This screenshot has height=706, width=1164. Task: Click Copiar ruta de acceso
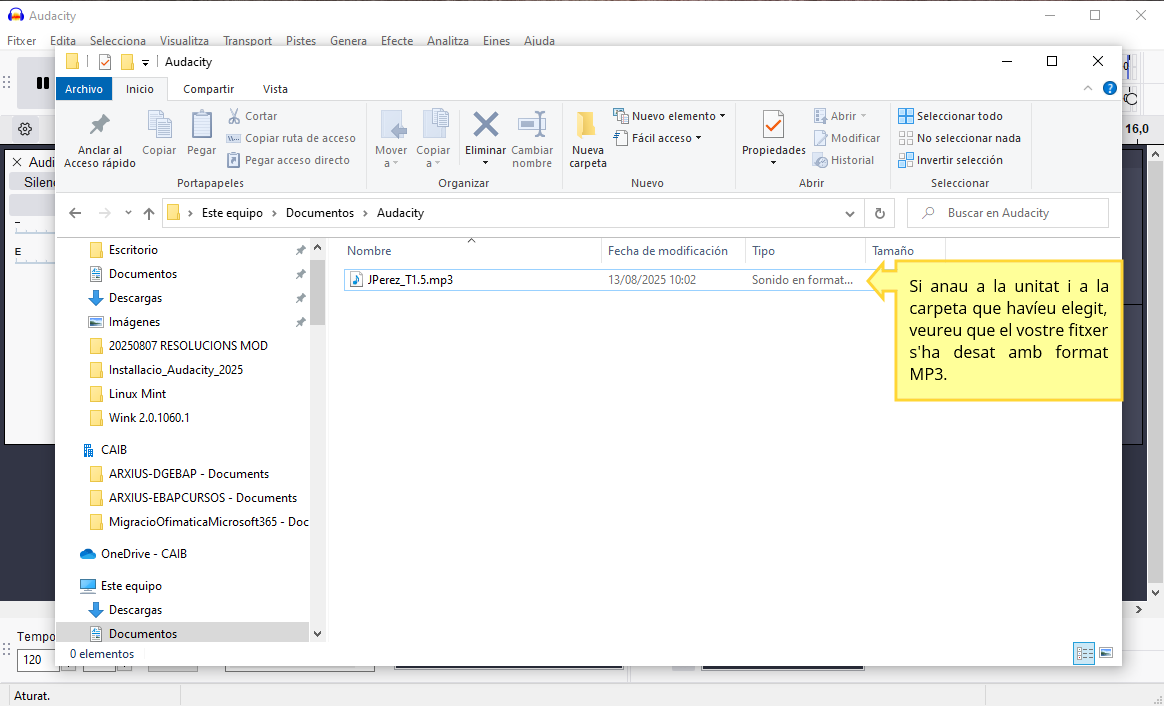(291, 138)
